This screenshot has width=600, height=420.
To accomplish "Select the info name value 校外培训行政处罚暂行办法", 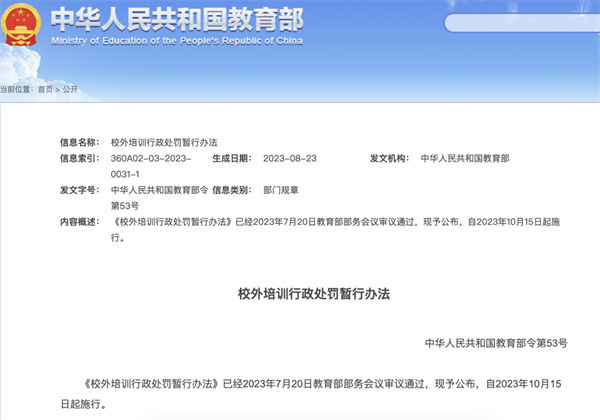I will 164,143.
